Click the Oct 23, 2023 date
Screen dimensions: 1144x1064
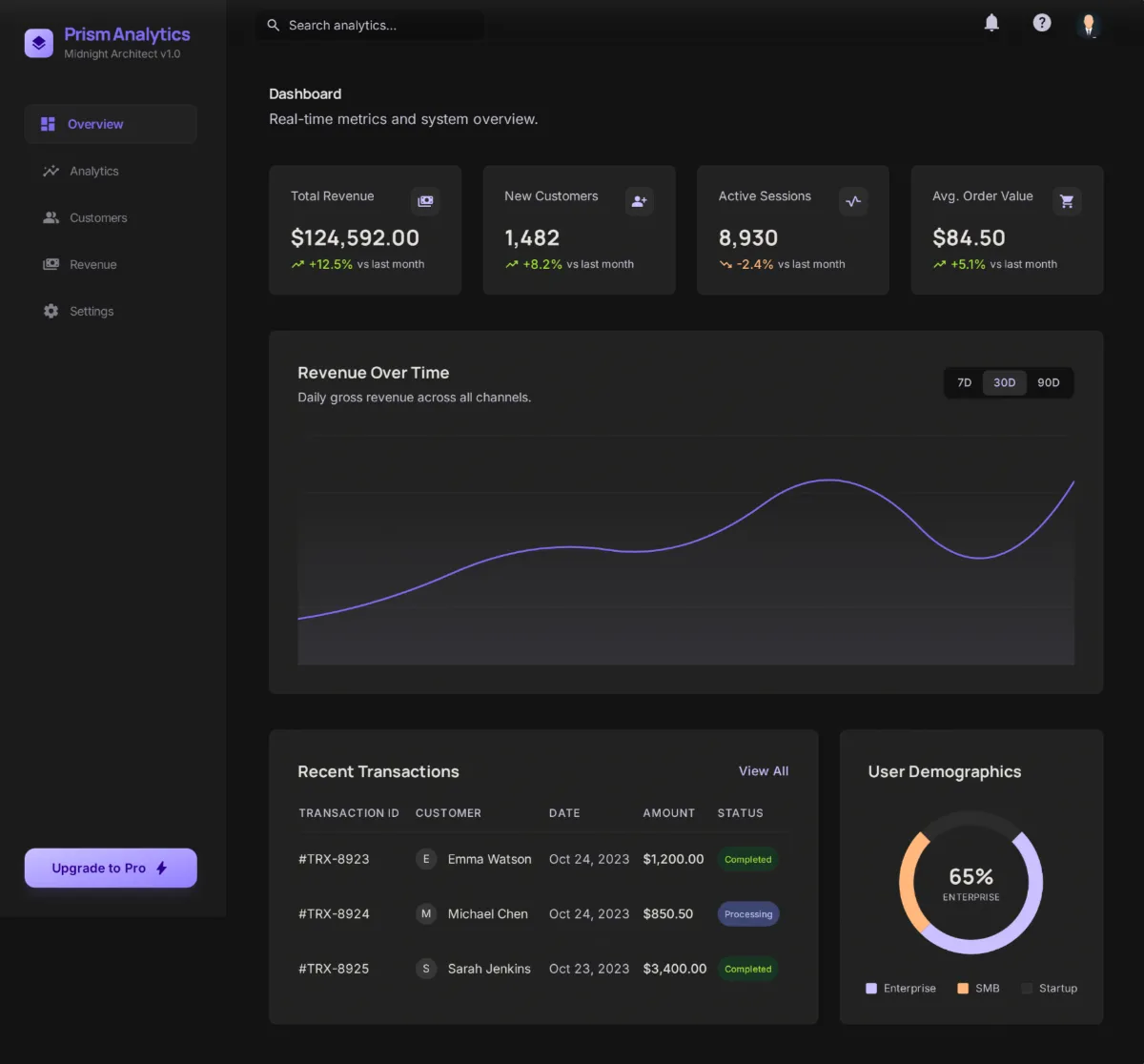589,969
